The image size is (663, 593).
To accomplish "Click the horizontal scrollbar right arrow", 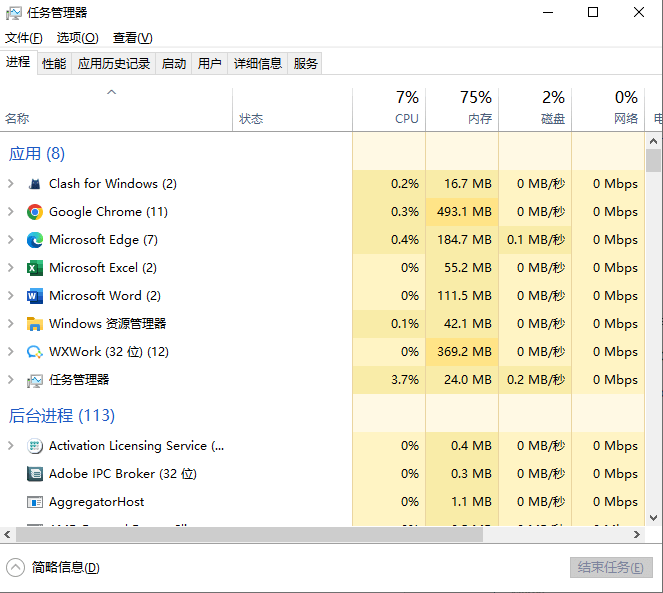I will pyautogui.click(x=637, y=535).
